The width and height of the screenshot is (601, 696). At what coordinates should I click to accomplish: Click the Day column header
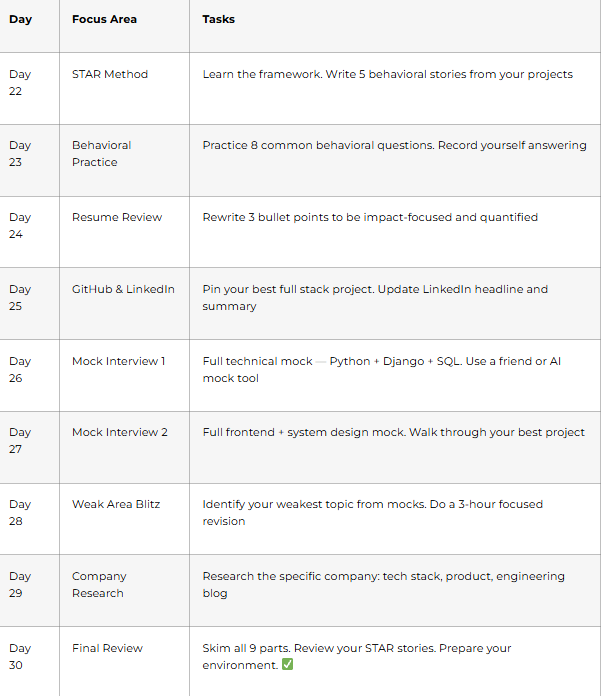click(20, 20)
